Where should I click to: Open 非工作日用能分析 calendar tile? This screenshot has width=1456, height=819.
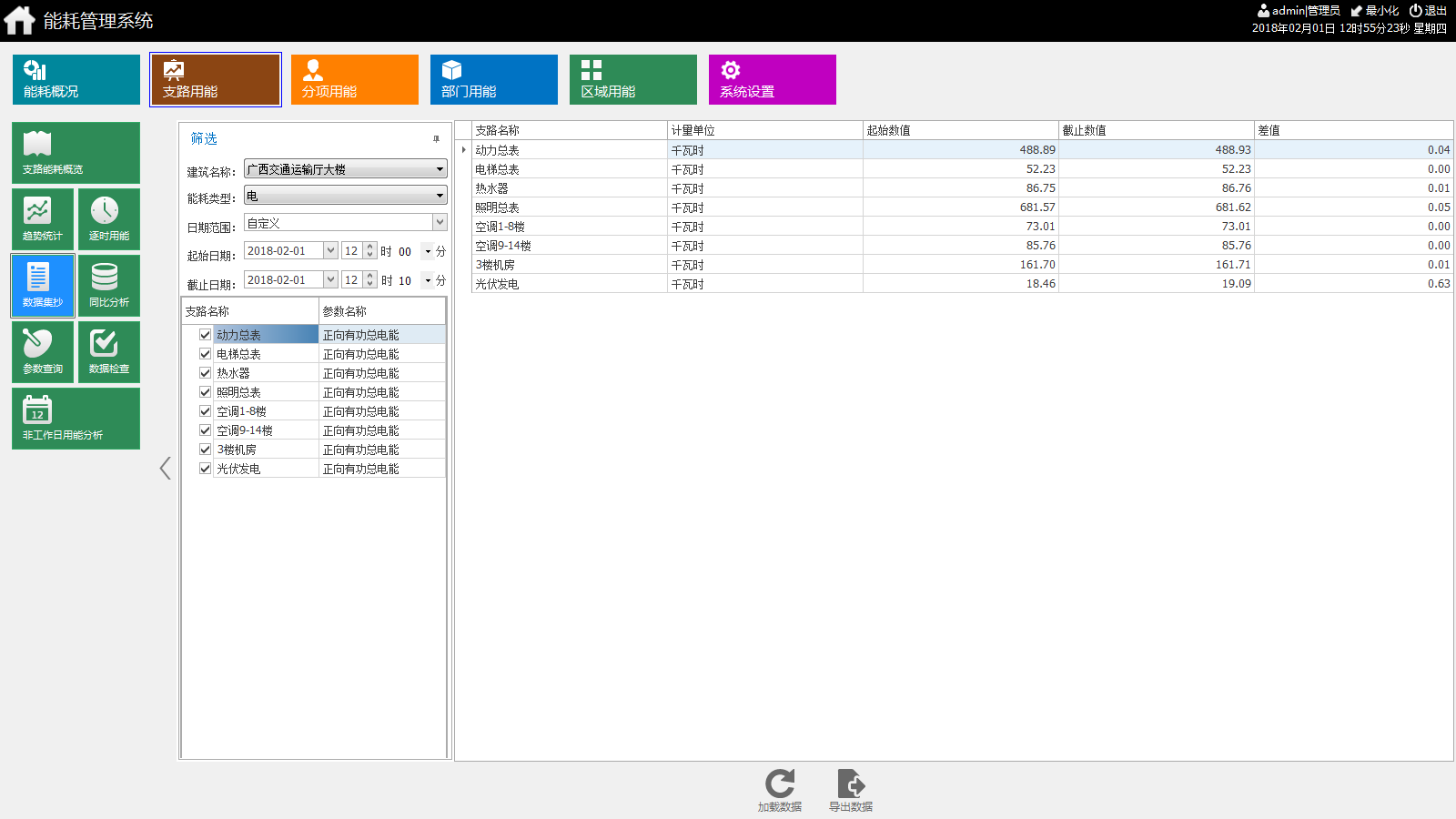76,419
